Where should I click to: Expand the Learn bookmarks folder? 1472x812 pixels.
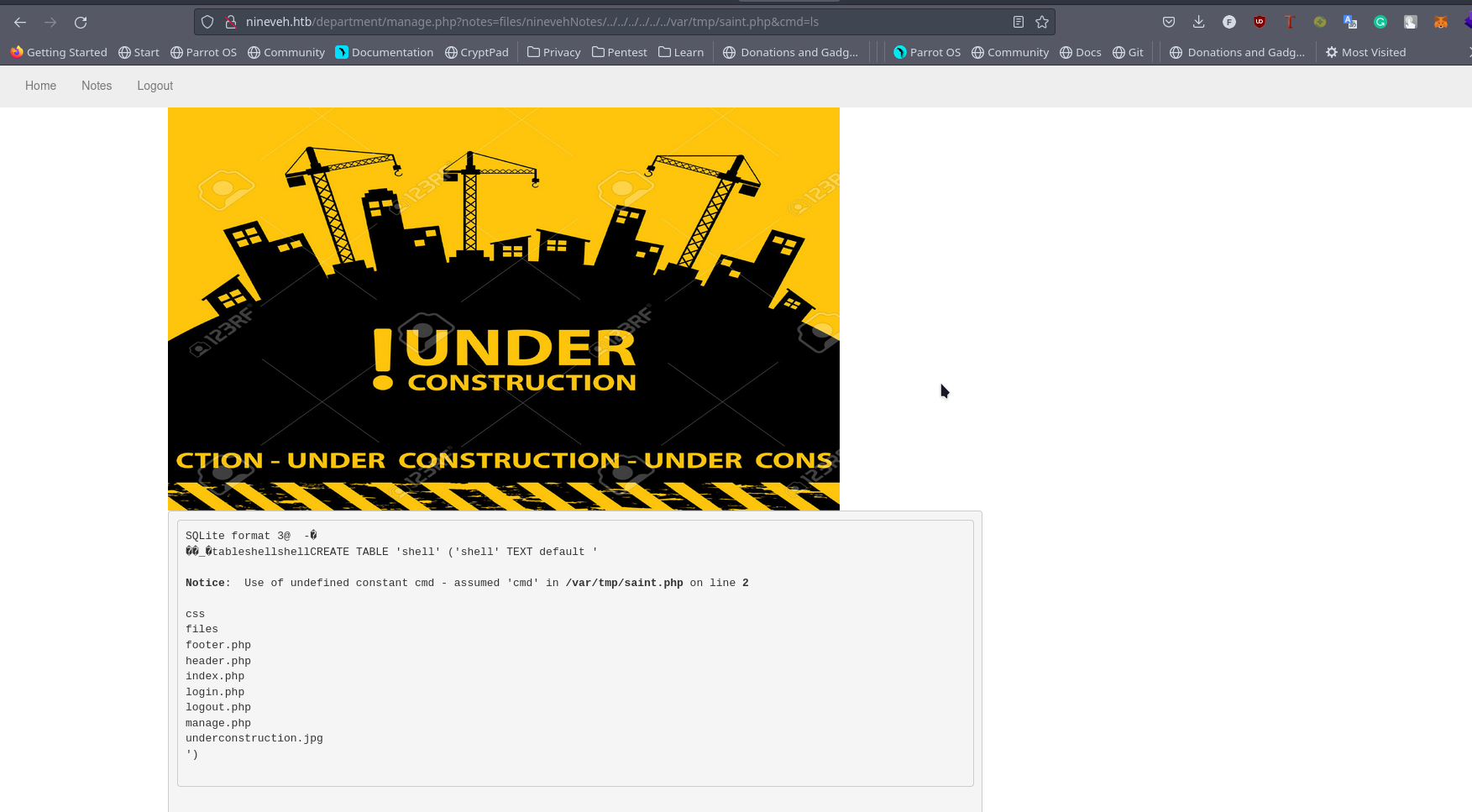[x=681, y=52]
